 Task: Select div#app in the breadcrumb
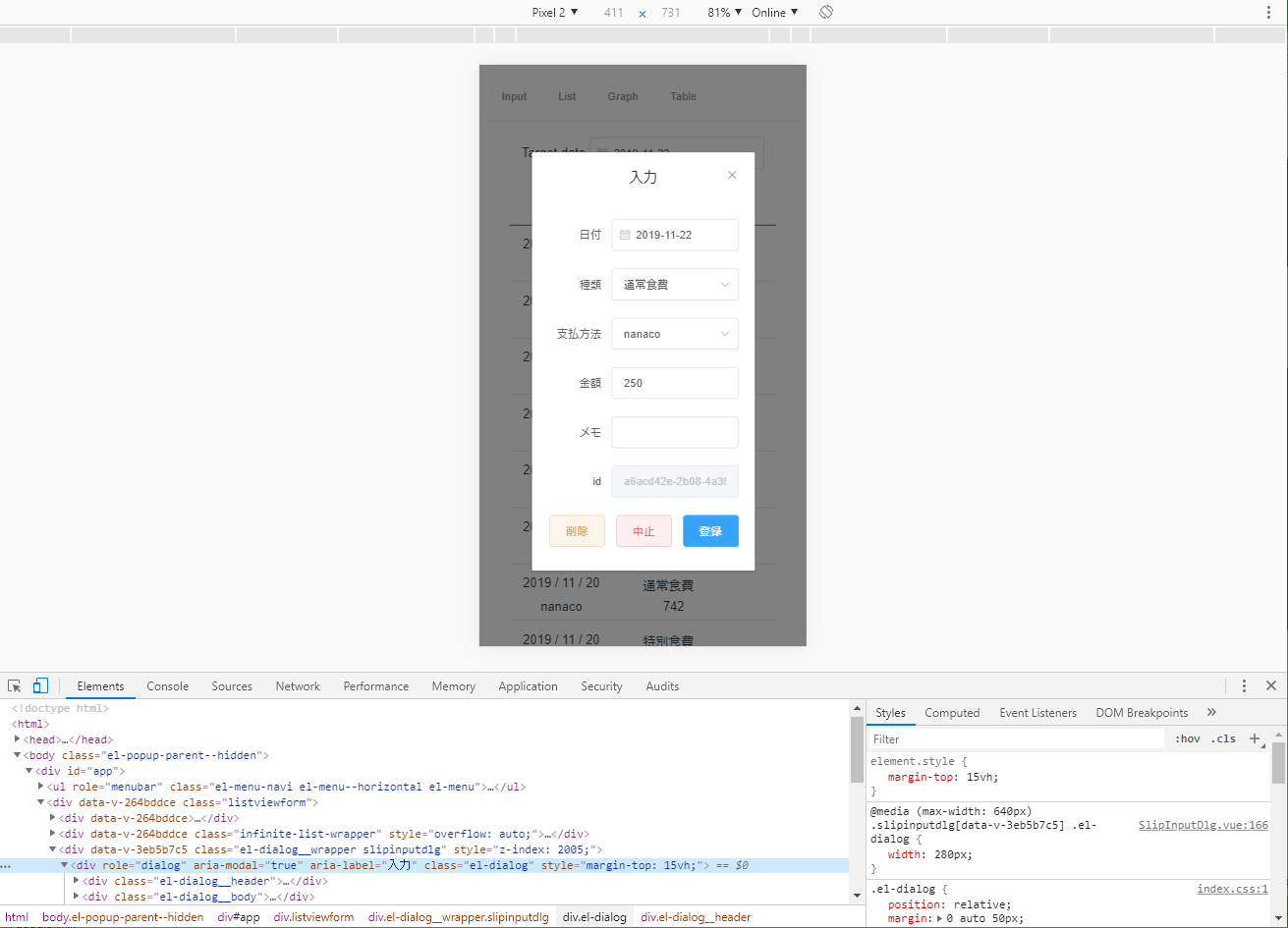coord(239,917)
